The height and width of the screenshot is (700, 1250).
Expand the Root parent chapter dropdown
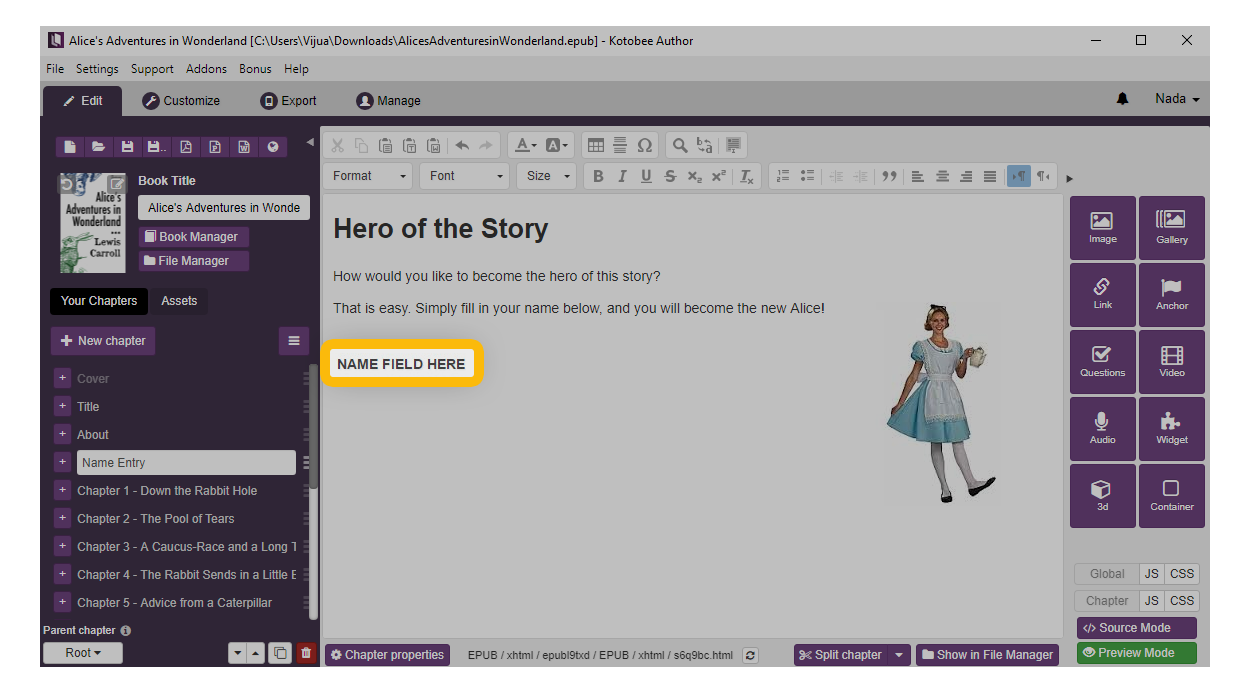(x=83, y=653)
